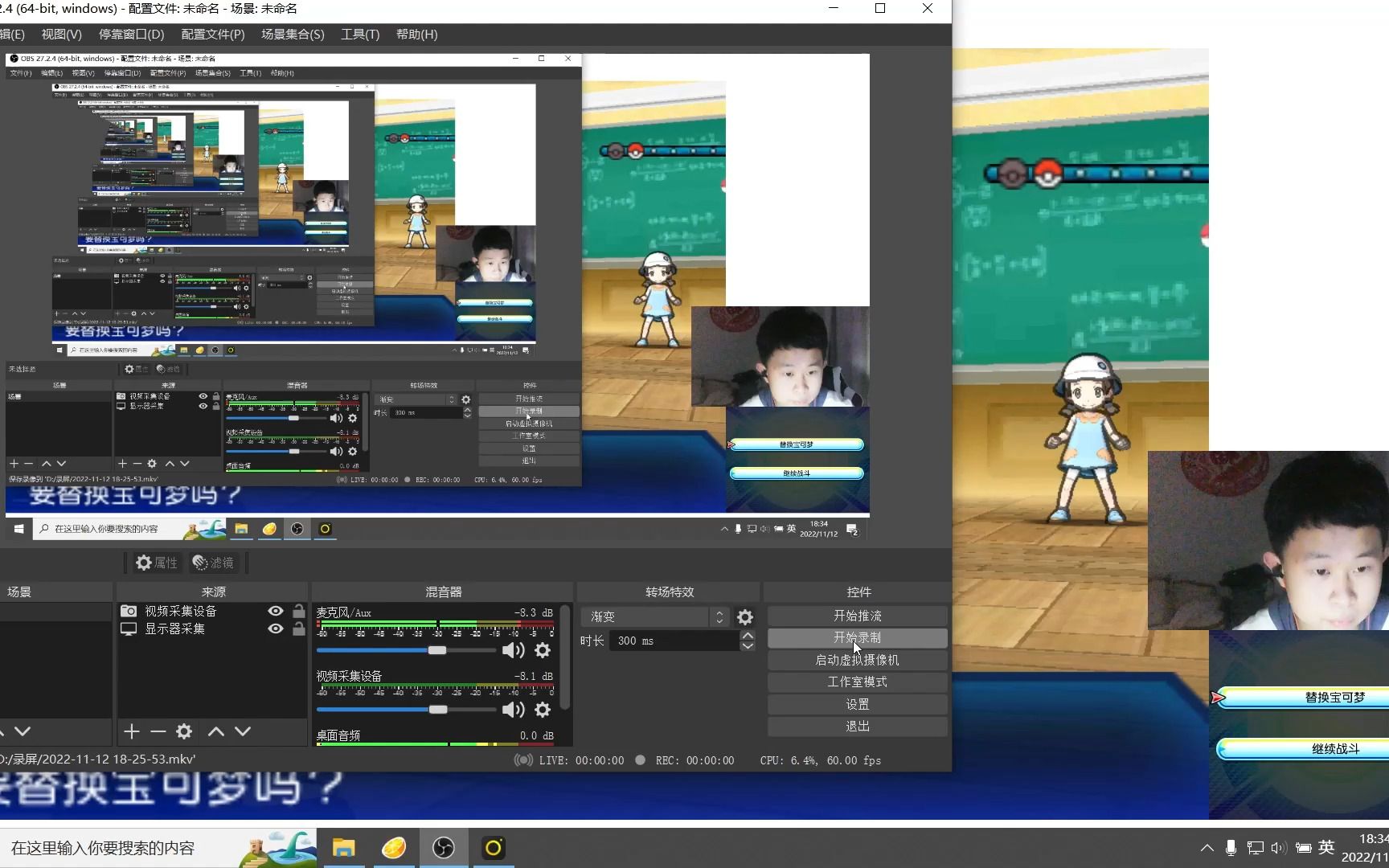This screenshot has width=1389, height=868.
Task: Open File Explorer from the taskbar
Action: (344, 848)
